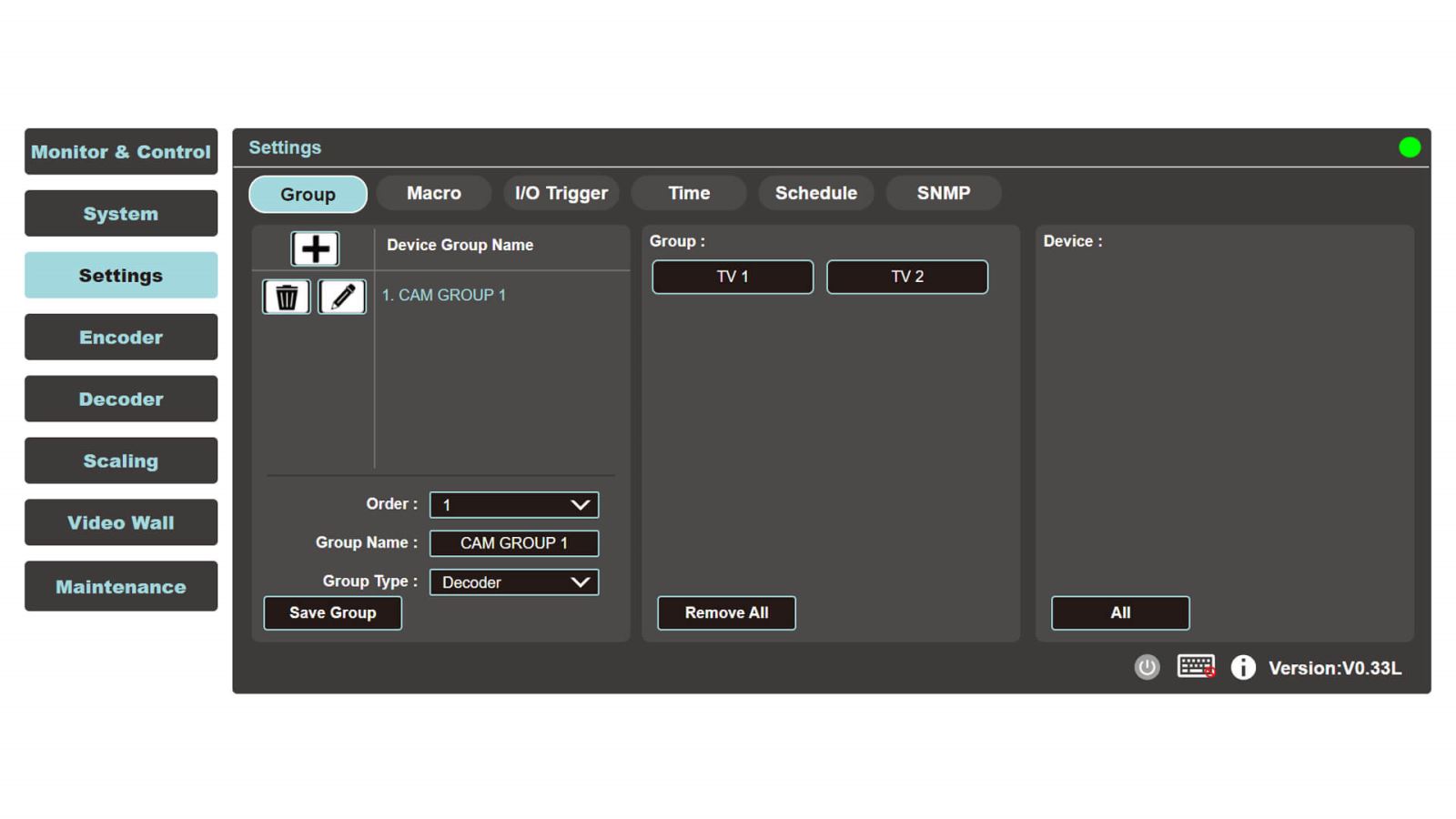Click the plus icon to add group

coord(315,248)
